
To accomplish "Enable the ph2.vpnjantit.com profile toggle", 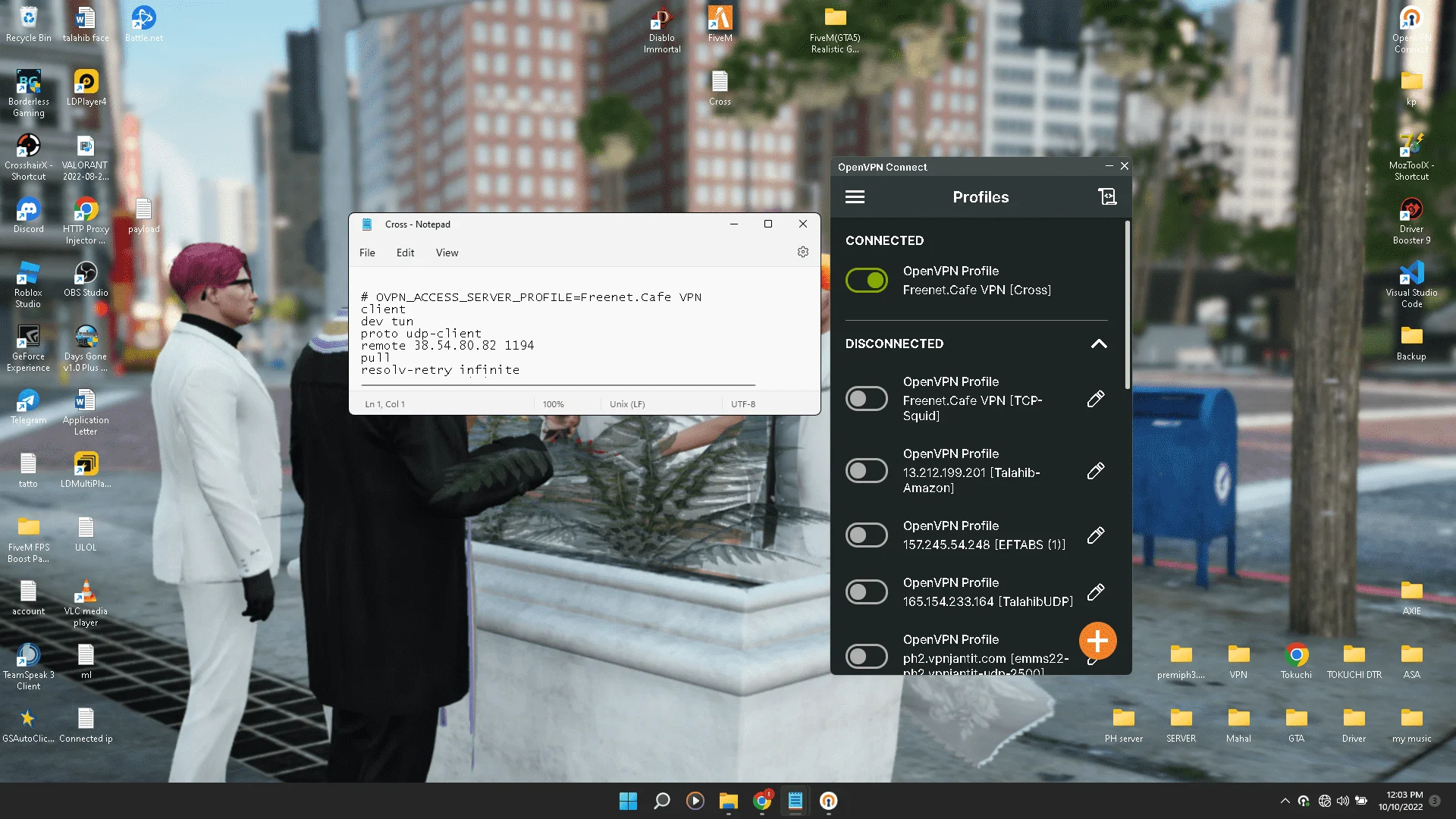I will pos(867,657).
